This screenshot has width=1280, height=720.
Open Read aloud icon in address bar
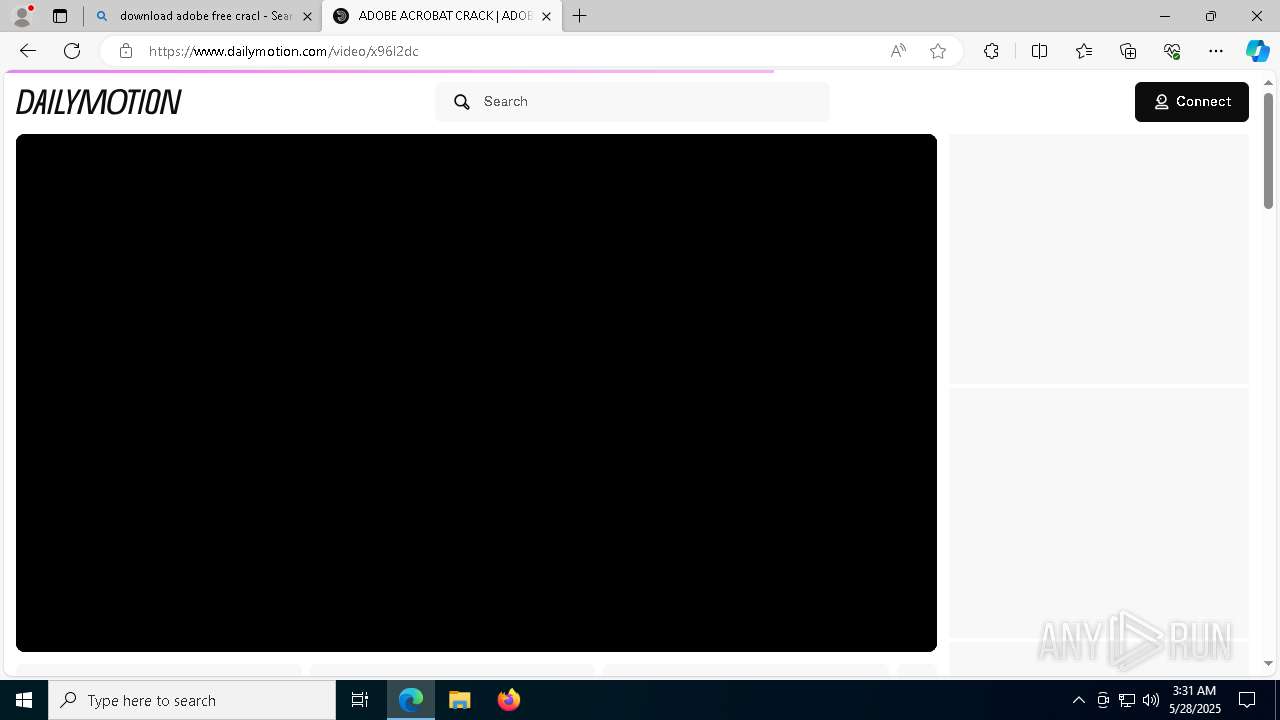point(898,51)
